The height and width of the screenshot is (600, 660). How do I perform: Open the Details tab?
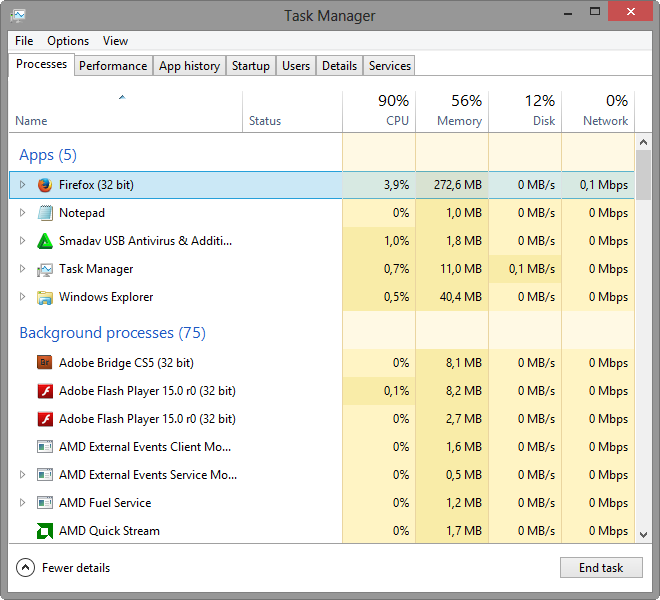[339, 66]
